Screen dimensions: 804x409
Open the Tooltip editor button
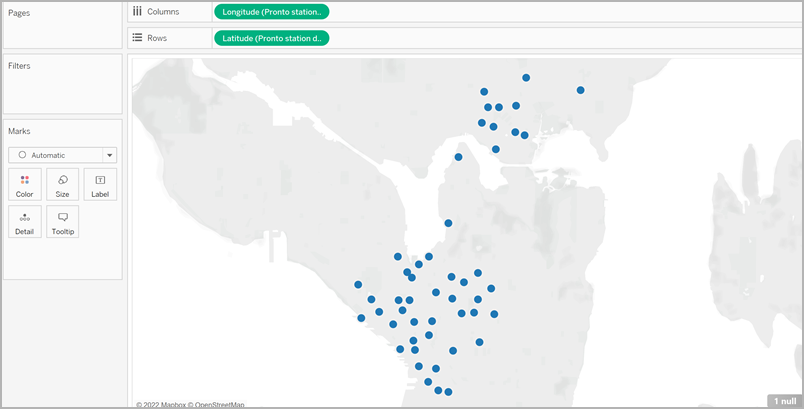click(x=62, y=222)
